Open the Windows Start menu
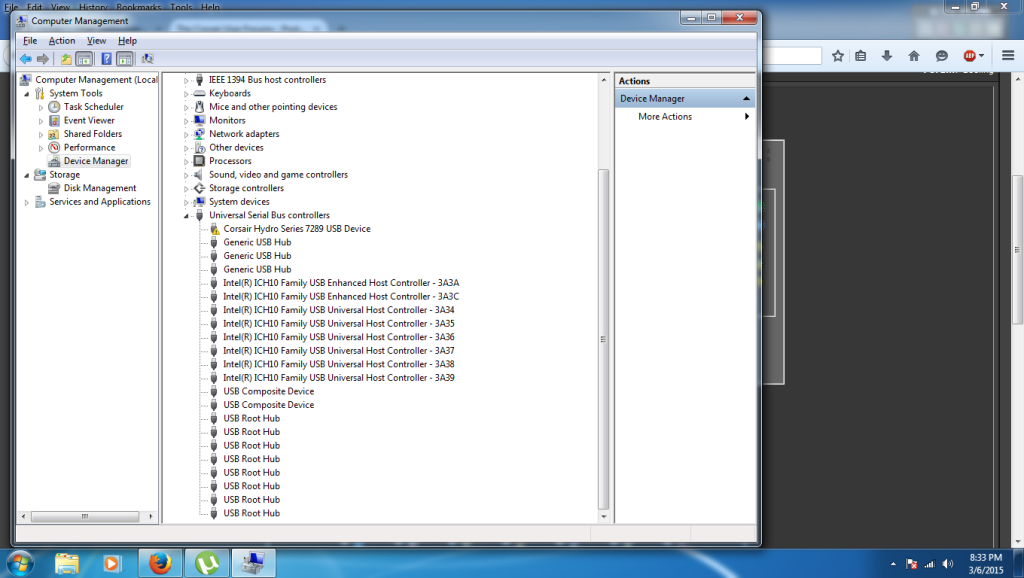1024x578 pixels. [19, 564]
